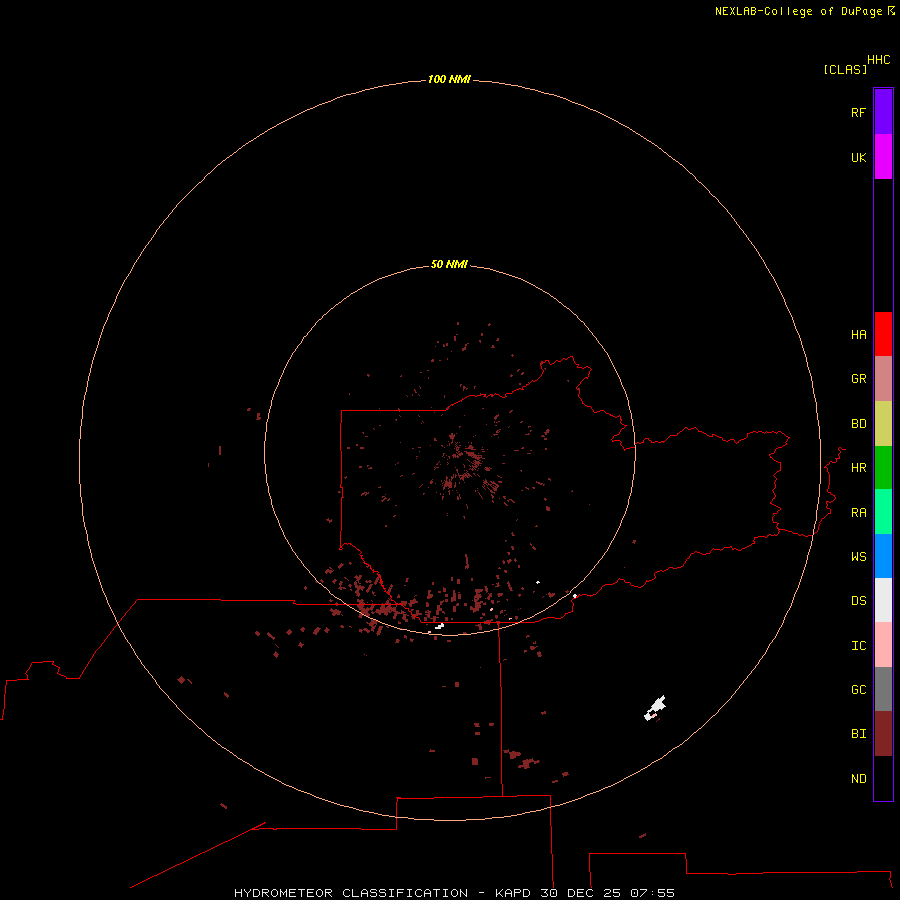This screenshot has height=900, width=900.
Task: Click the large white dry snow echo
Action: tap(655, 708)
